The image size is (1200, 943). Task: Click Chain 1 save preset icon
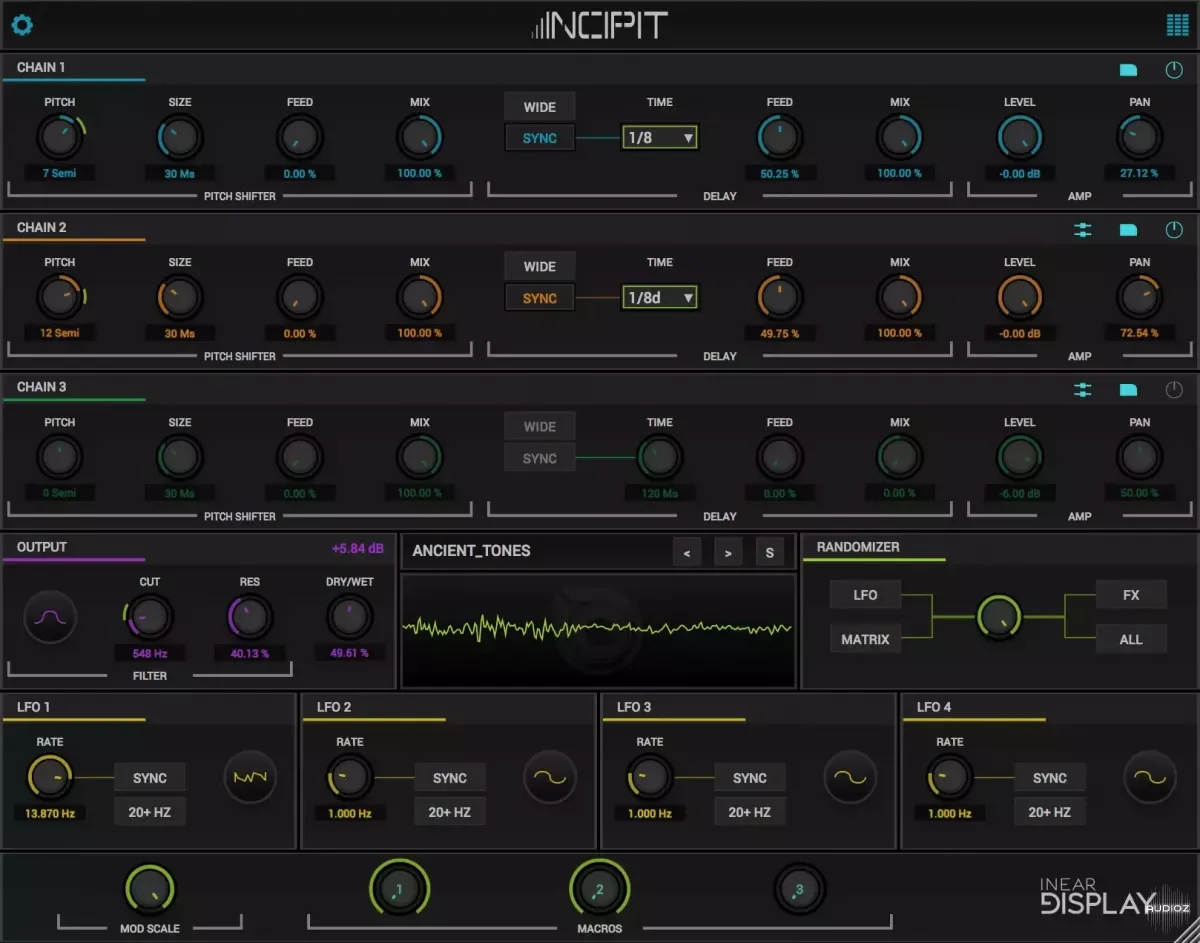1128,70
